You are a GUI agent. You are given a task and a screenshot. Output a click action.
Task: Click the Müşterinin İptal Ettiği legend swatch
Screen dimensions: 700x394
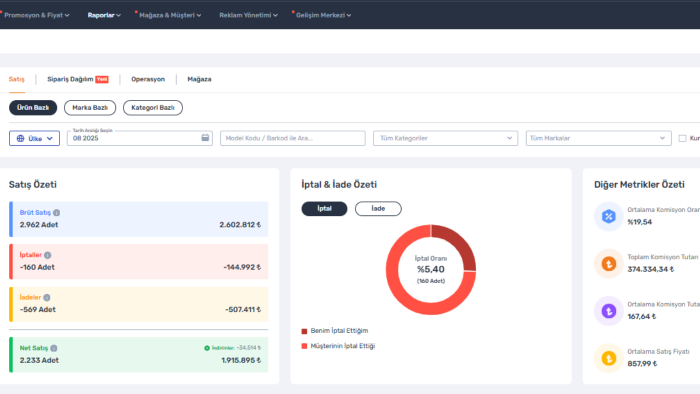coord(304,346)
